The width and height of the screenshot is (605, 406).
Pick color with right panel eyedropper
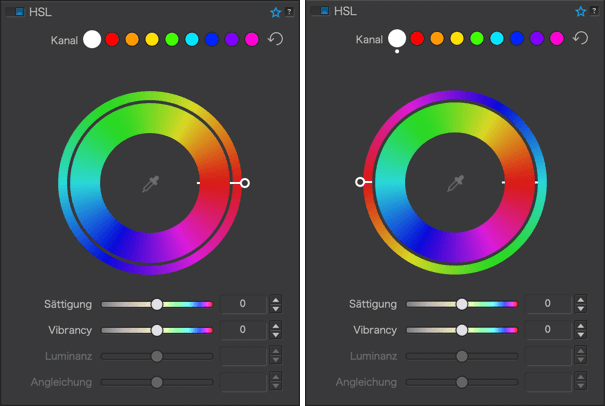(456, 183)
